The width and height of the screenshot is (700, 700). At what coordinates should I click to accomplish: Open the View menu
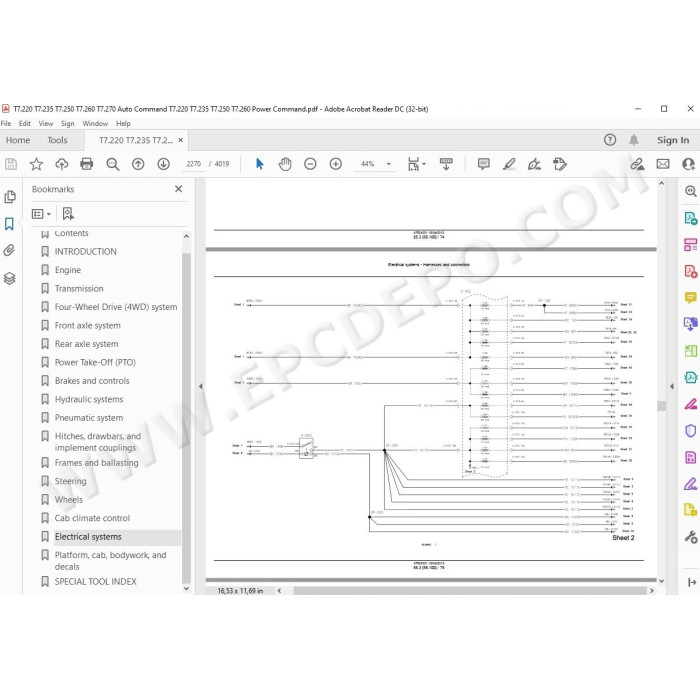pyautogui.click(x=46, y=124)
